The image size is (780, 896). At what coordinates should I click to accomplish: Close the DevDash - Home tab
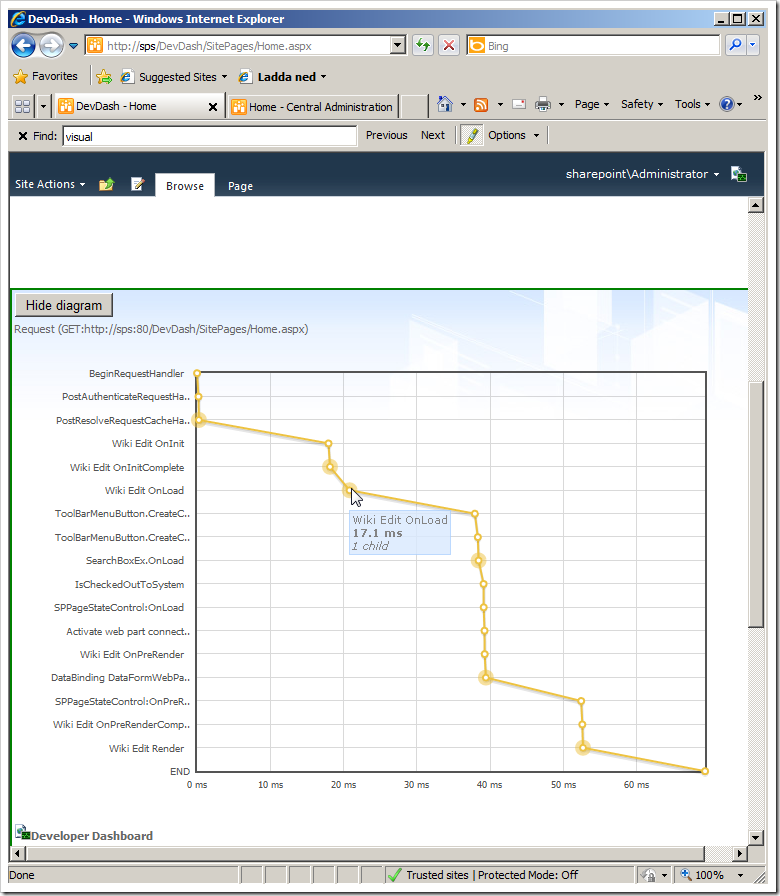tap(213, 107)
